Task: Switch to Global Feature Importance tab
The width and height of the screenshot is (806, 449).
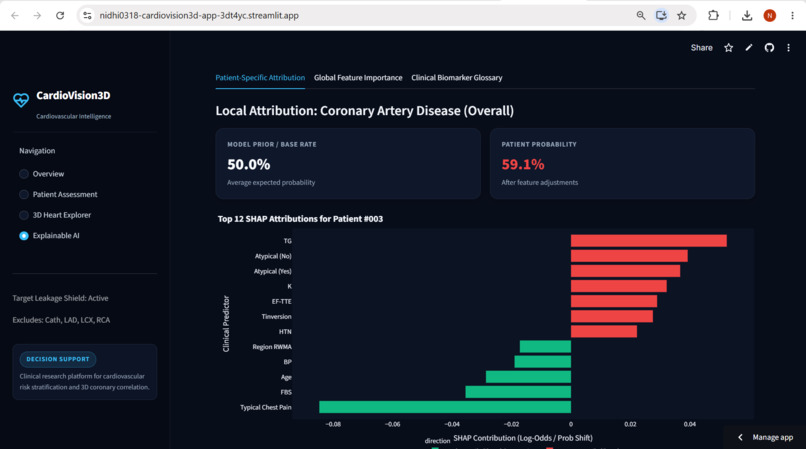Action: point(358,78)
